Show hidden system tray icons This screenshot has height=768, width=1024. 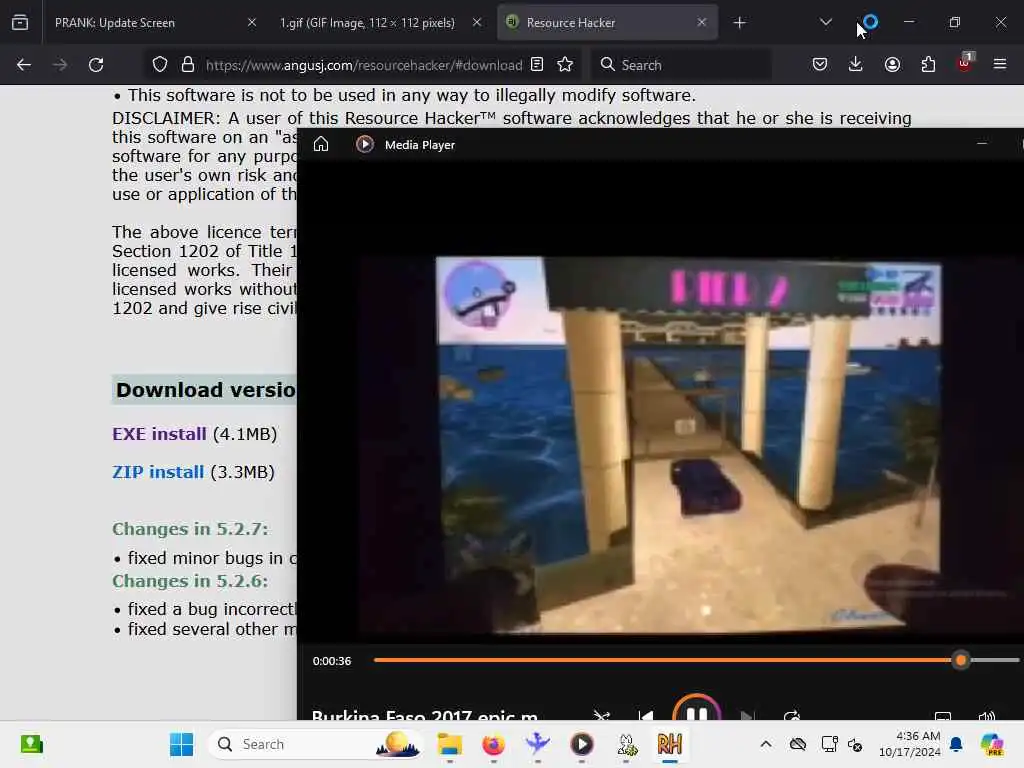pos(766,744)
